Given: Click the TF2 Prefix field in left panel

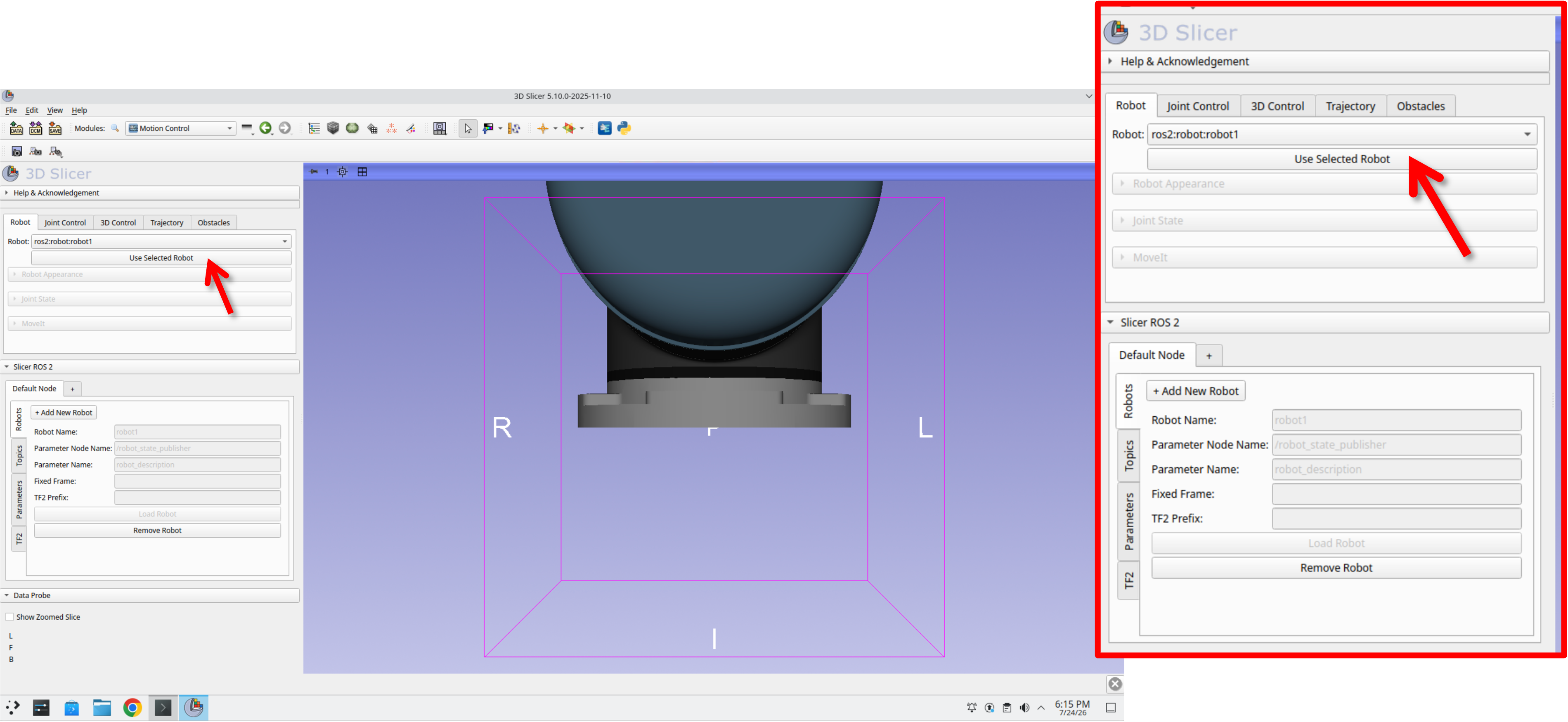Looking at the screenshot, I should 198,498.
